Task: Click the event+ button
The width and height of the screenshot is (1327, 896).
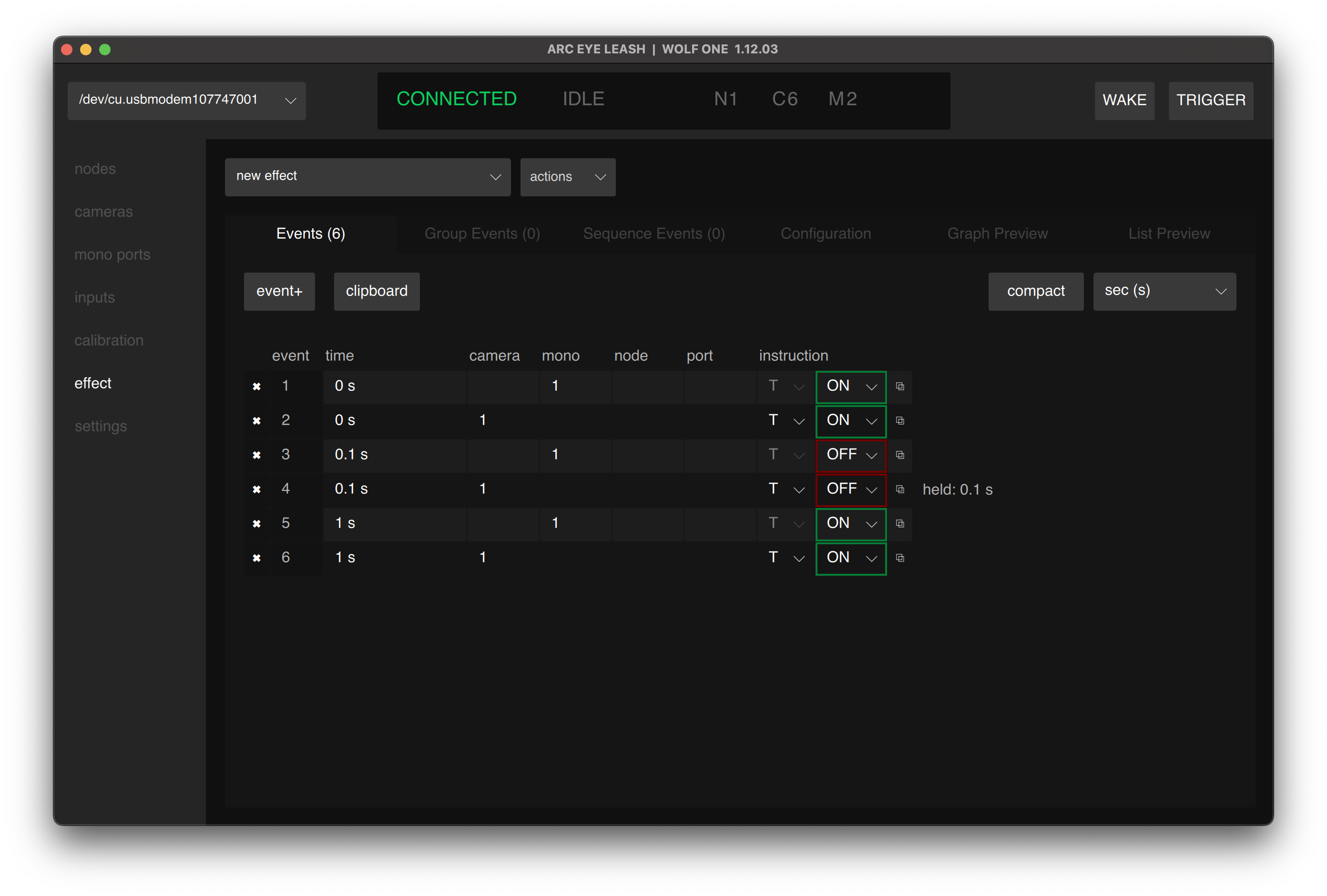Action: 279,291
